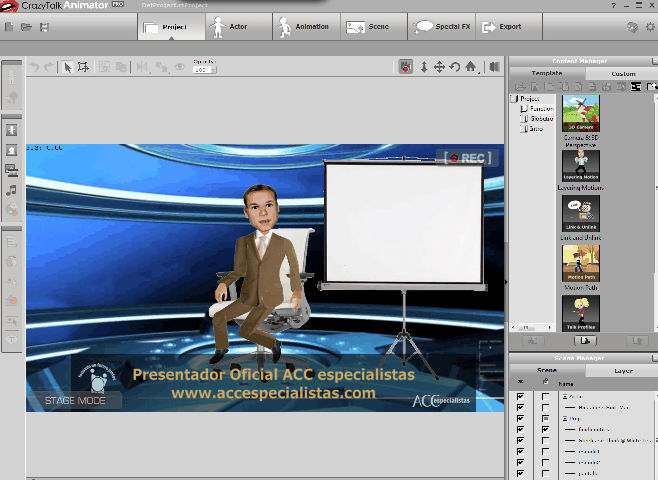Toggle lock of the actor child row

pos(545,407)
